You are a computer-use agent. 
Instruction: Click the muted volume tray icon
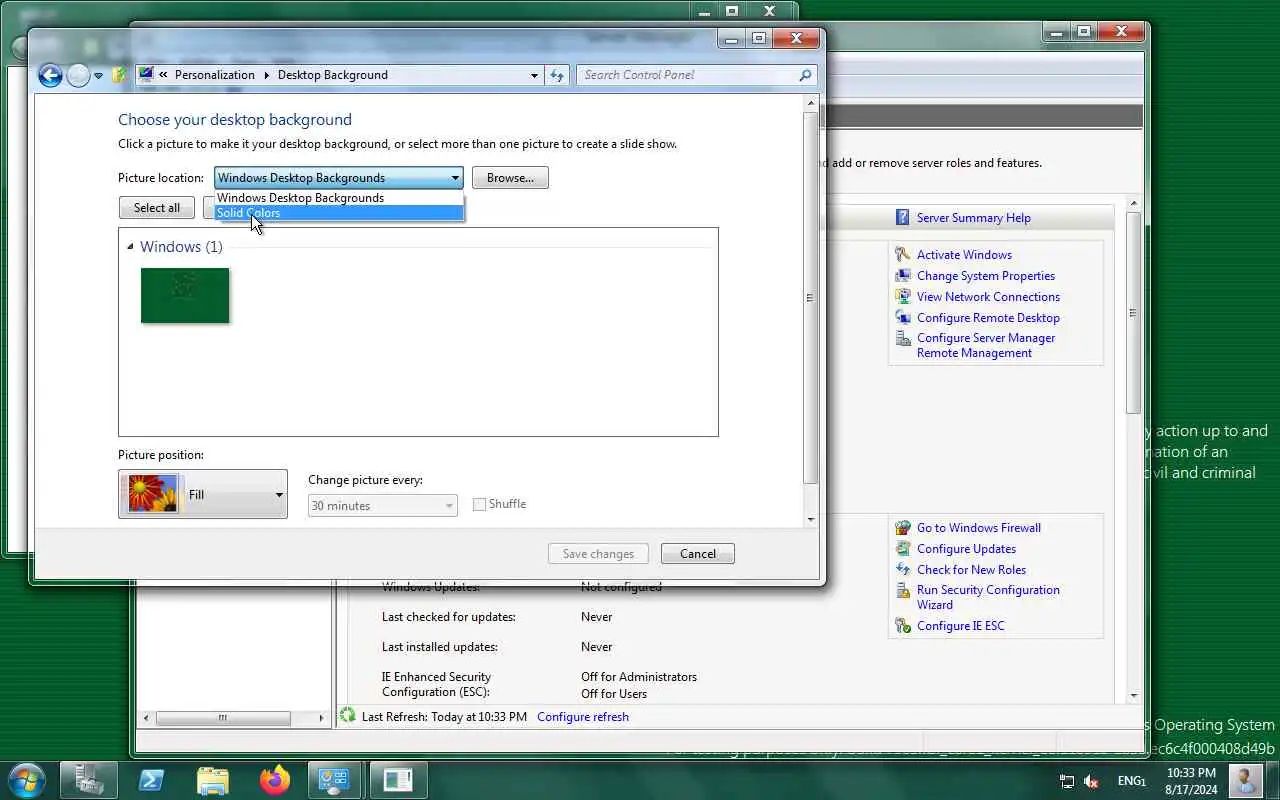coord(1091,781)
